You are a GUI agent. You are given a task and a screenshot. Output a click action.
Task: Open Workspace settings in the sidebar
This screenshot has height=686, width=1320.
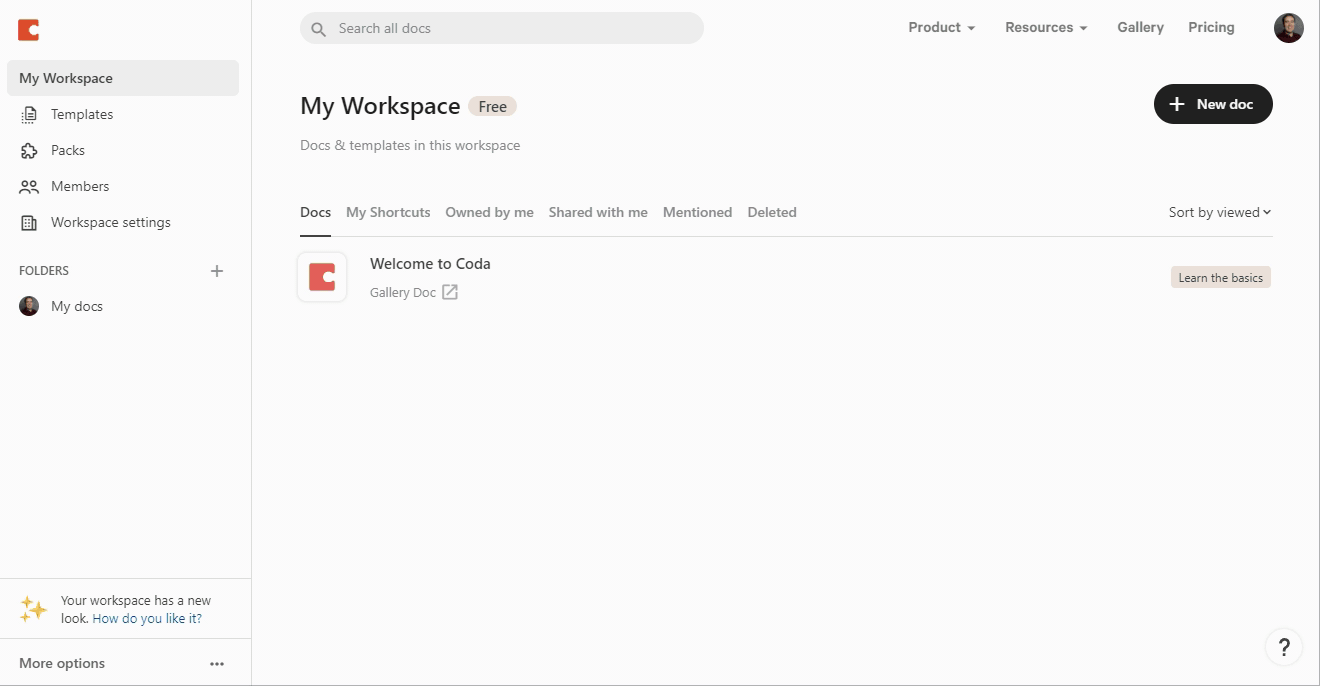coord(123,222)
